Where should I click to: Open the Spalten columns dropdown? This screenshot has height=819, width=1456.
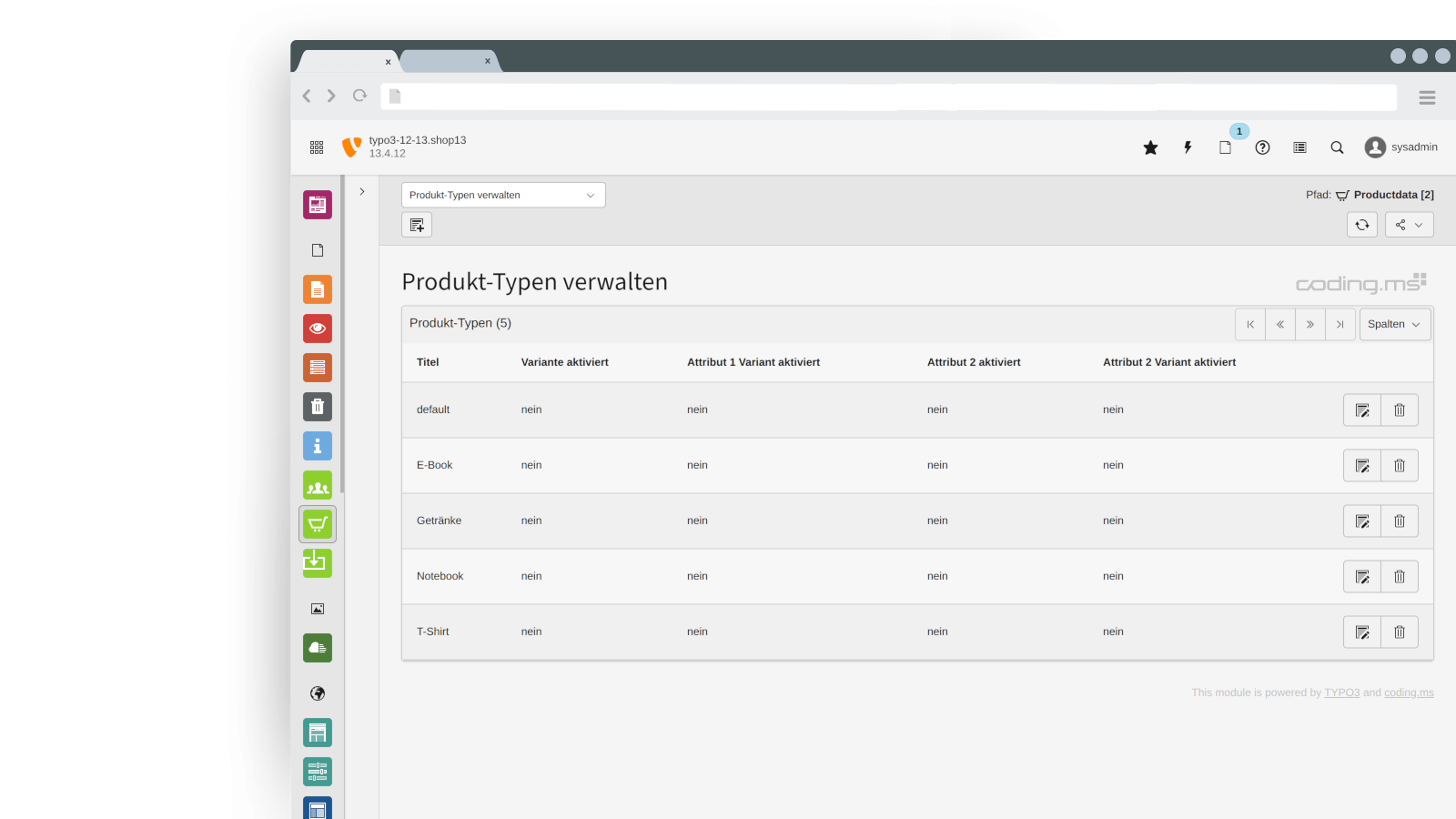(x=1395, y=324)
